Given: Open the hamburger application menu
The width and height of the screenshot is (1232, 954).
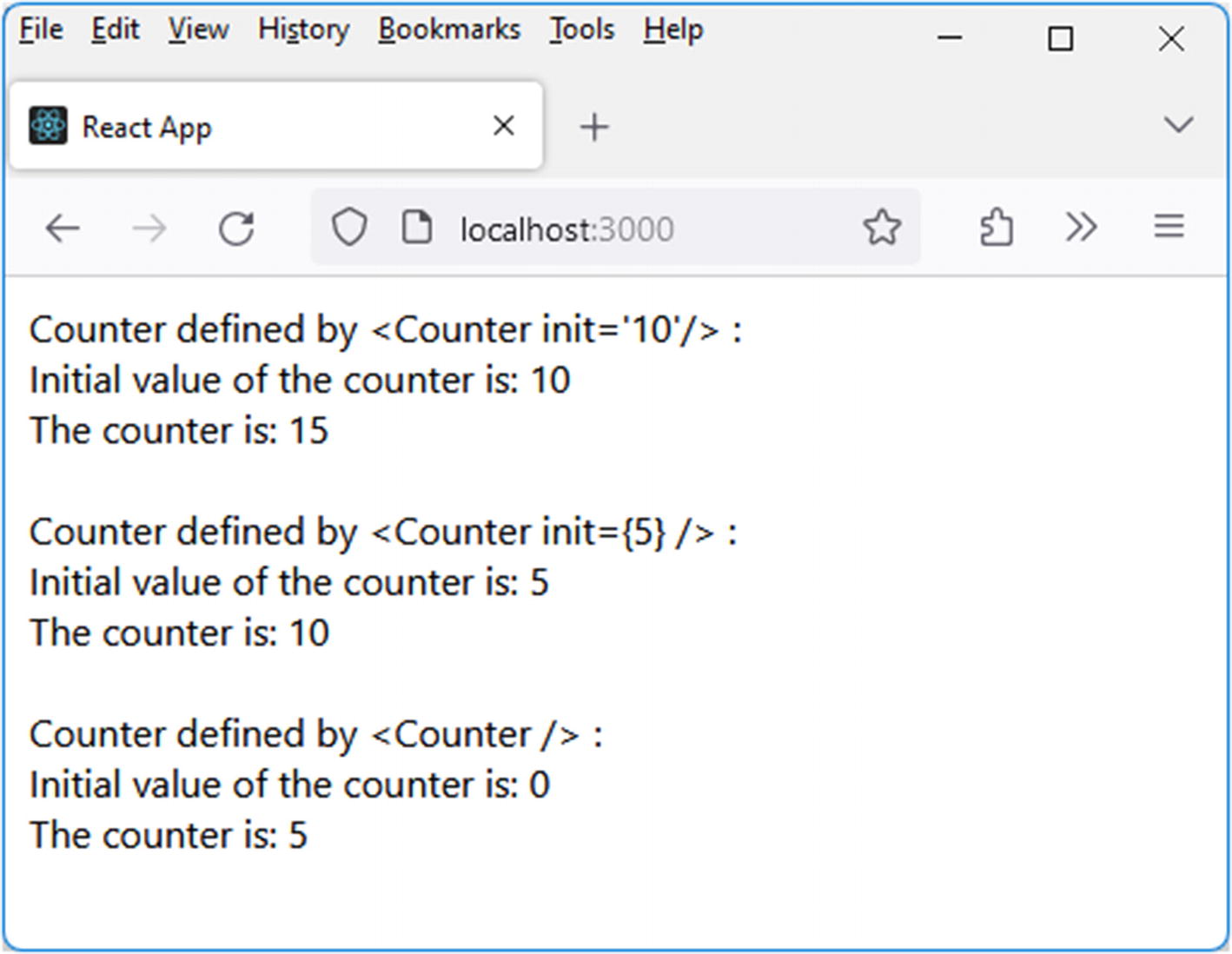Looking at the screenshot, I should coord(1169,228).
